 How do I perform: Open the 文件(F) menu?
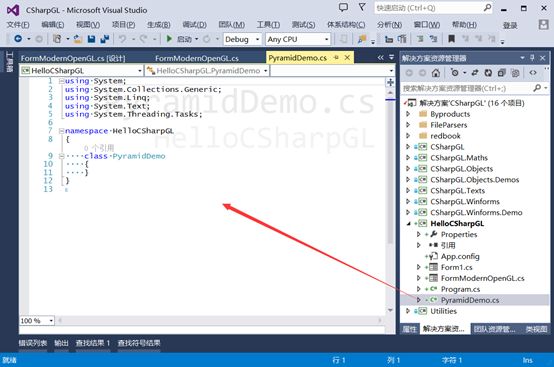pyautogui.click(x=18, y=25)
